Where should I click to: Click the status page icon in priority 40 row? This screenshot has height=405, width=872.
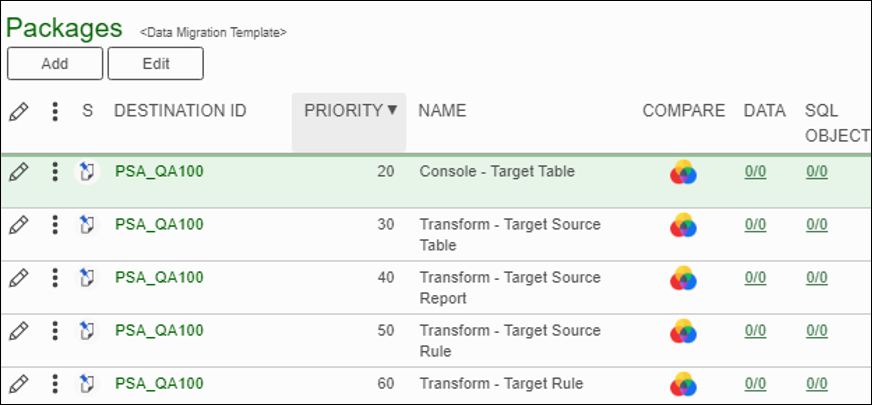point(87,278)
